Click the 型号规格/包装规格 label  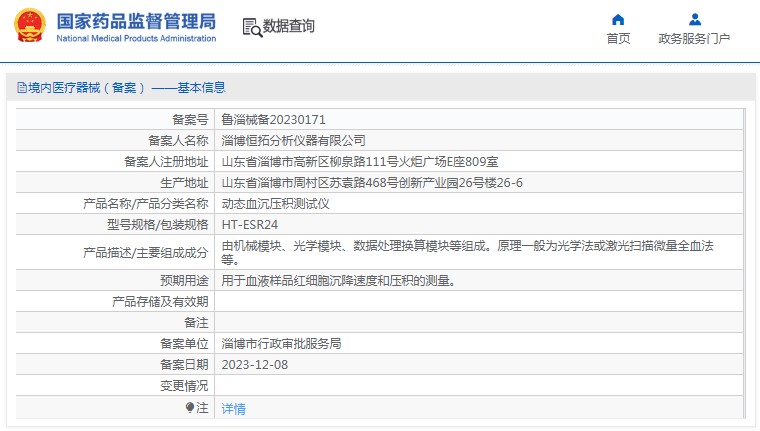[x=158, y=225]
